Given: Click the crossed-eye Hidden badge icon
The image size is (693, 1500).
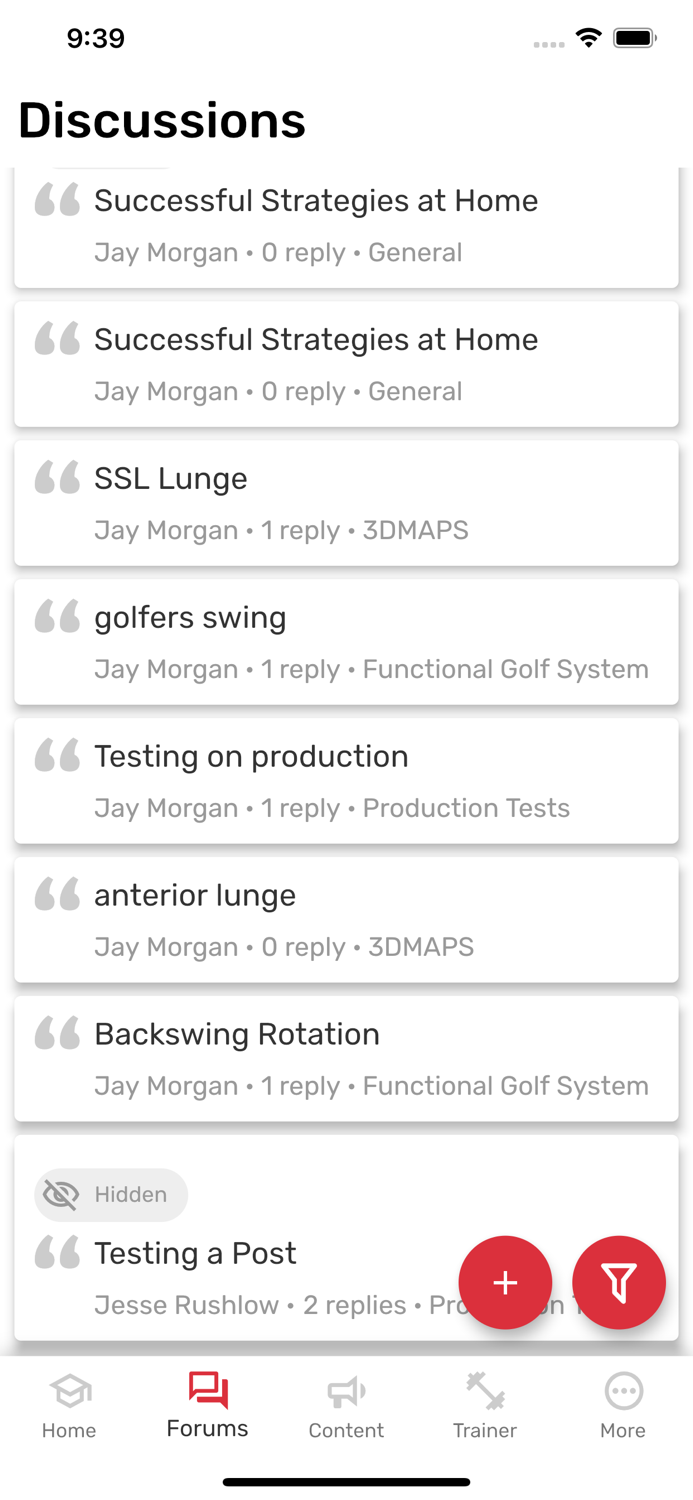Looking at the screenshot, I should pyautogui.click(x=61, y=1194).
